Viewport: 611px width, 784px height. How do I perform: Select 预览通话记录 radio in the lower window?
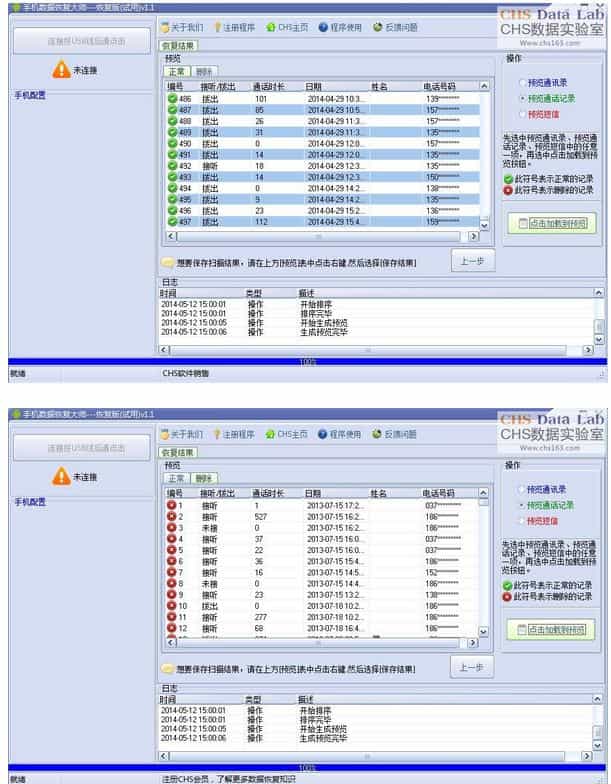tap(522, 505)
